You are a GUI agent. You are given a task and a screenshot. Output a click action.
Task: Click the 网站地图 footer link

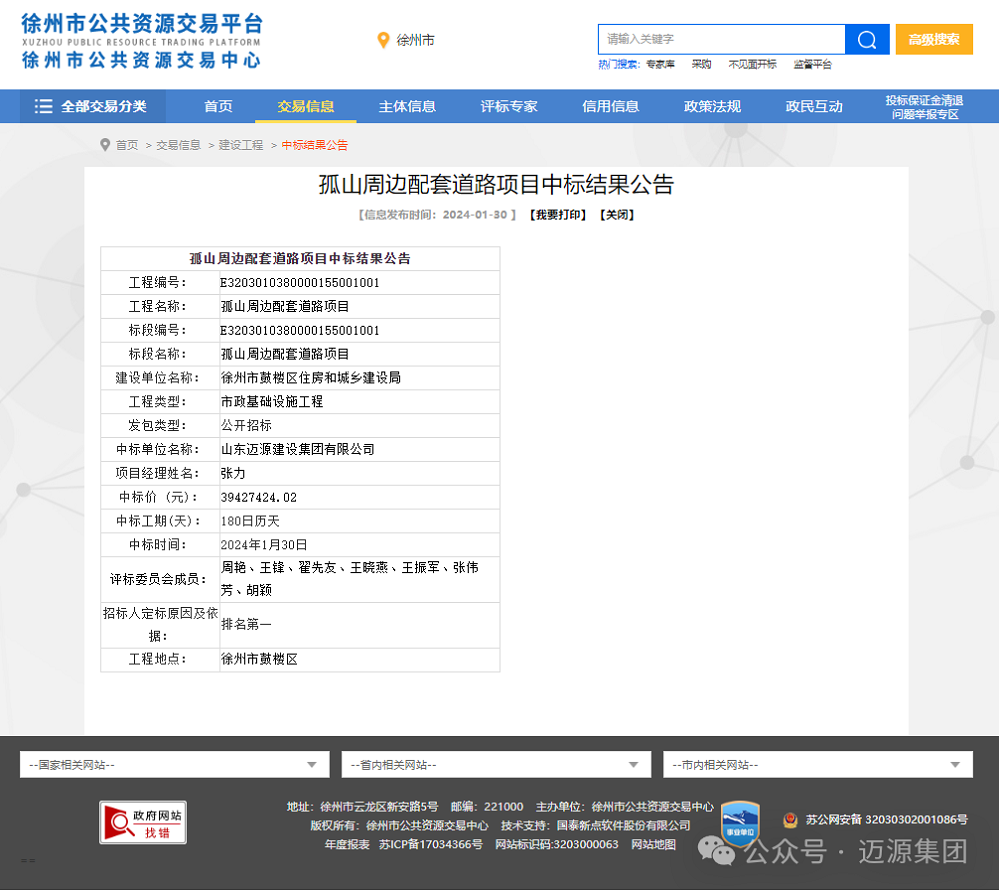(653, 844)
